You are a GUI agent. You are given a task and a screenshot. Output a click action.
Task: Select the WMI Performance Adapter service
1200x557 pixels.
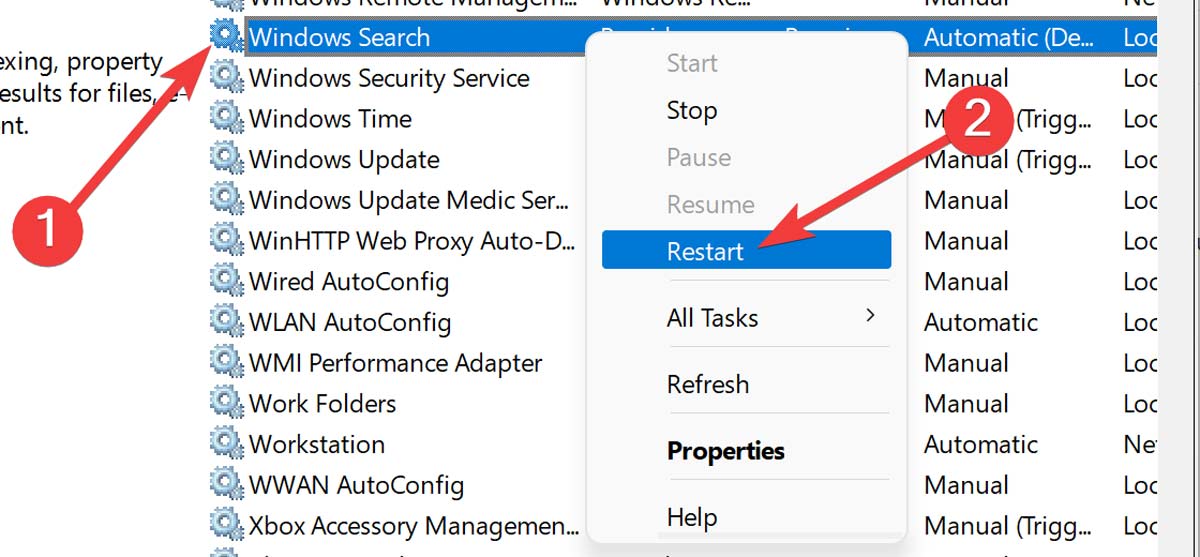point(396,363)
